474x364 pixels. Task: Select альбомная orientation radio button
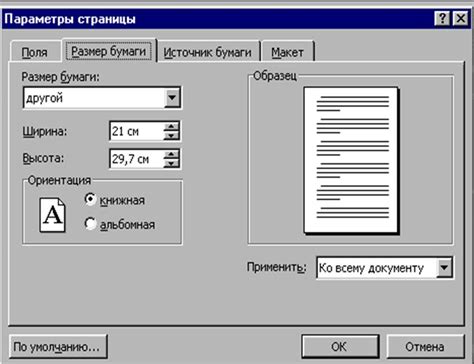coord(90,224)
